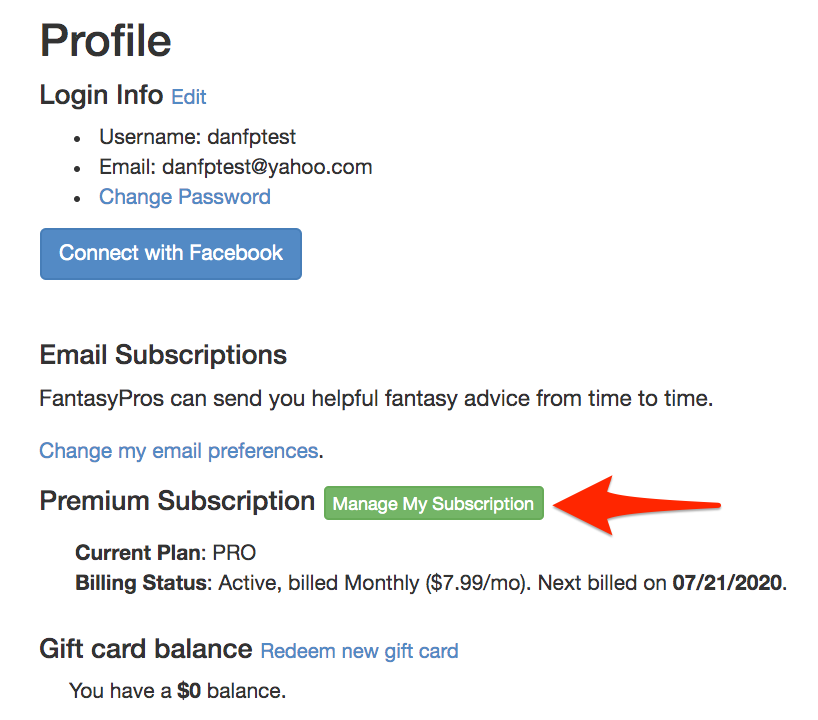Click Edit next to Login Info
Image resolution: width=818 pixels, height=720 pixels.
pos(189,97)
